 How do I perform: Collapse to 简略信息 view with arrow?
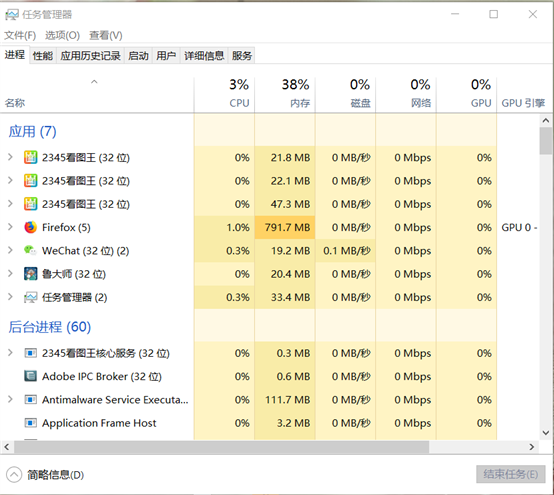click(14, 475)
